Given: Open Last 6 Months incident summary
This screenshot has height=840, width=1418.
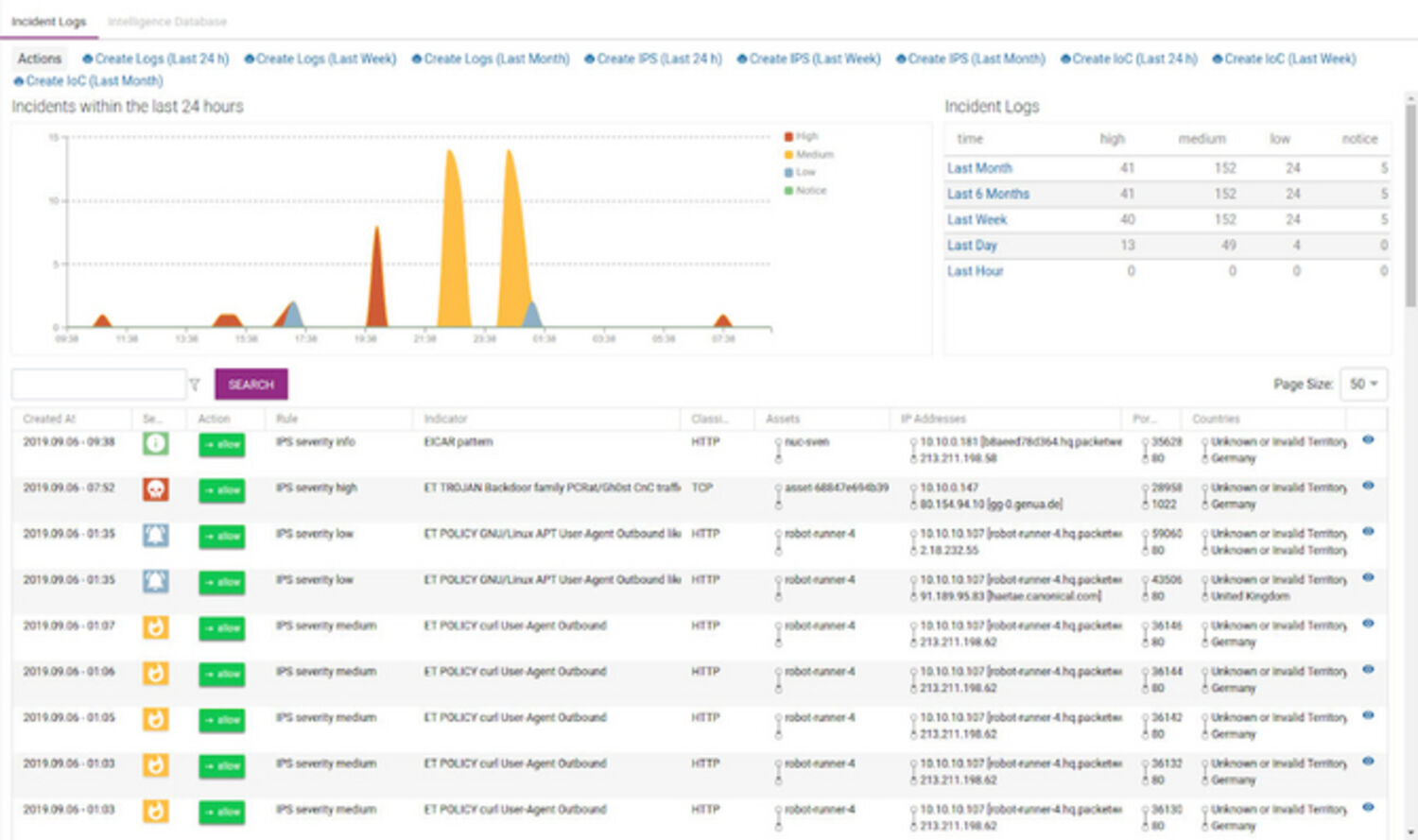Looking at the screenshot, I should [x=988, y=194].
